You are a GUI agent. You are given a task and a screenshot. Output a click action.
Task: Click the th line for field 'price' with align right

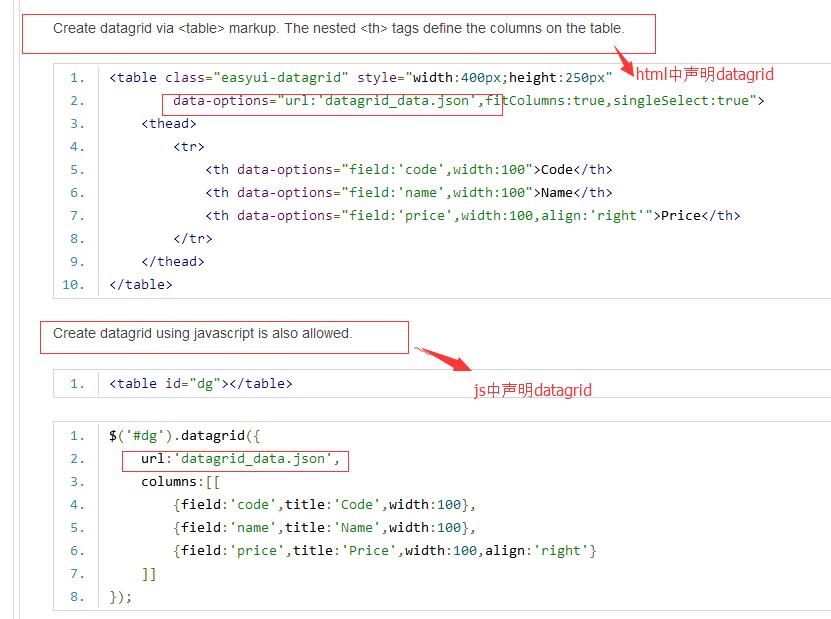(473, 216)
